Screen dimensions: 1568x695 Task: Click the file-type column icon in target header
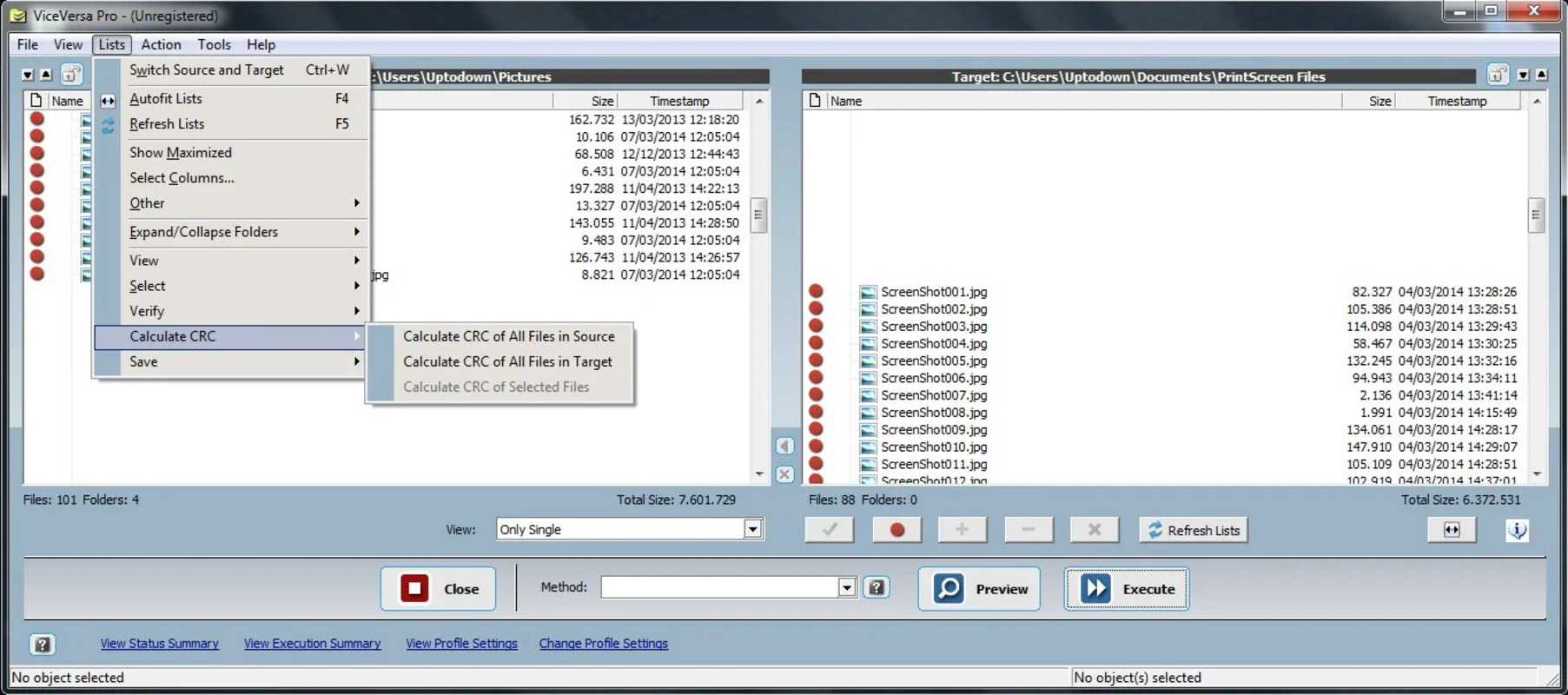[x=815, y=101]
